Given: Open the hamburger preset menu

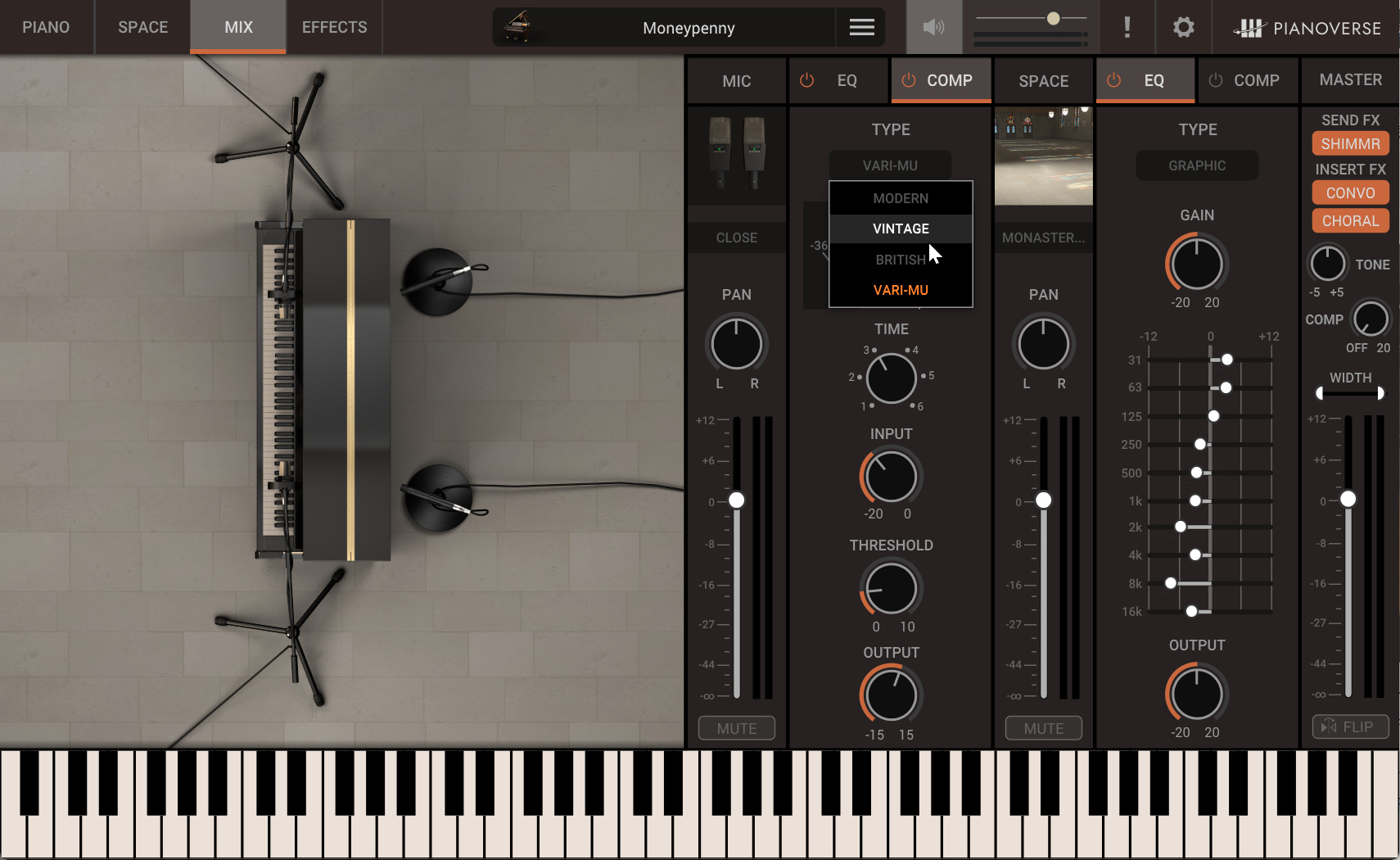Looking at the screenshot, I should (x=861, y=28).
